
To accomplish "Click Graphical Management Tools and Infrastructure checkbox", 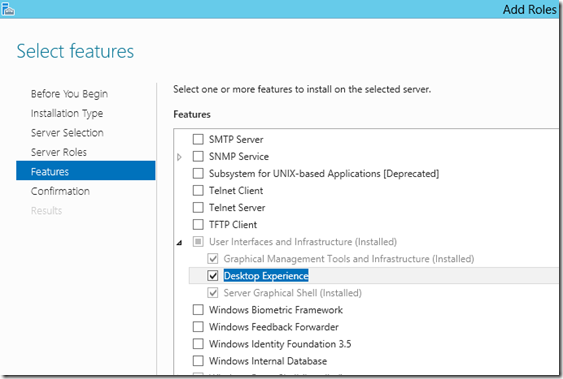I will click(213, 258).
